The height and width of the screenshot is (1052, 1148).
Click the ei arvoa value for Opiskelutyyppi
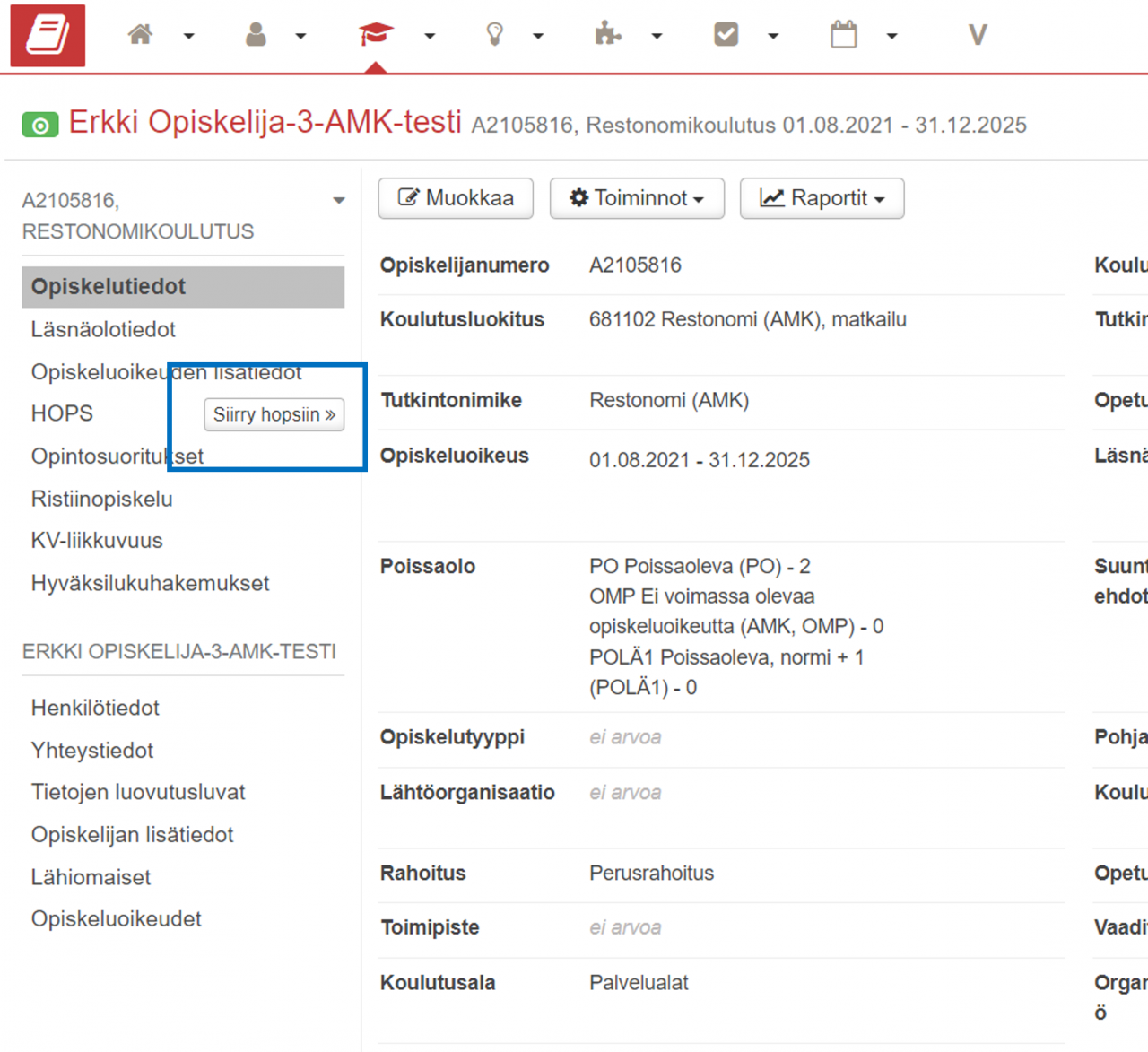(x=625, y=737)
